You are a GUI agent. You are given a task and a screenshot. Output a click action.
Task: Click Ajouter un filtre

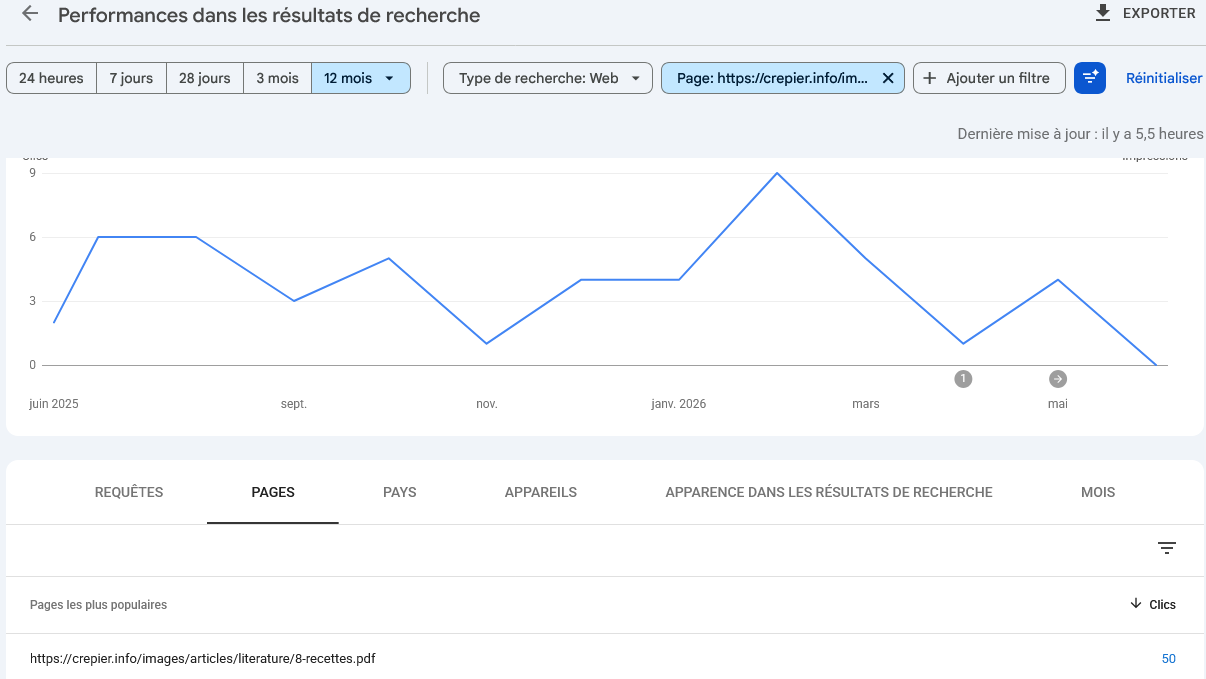click(x=988, y=78)
